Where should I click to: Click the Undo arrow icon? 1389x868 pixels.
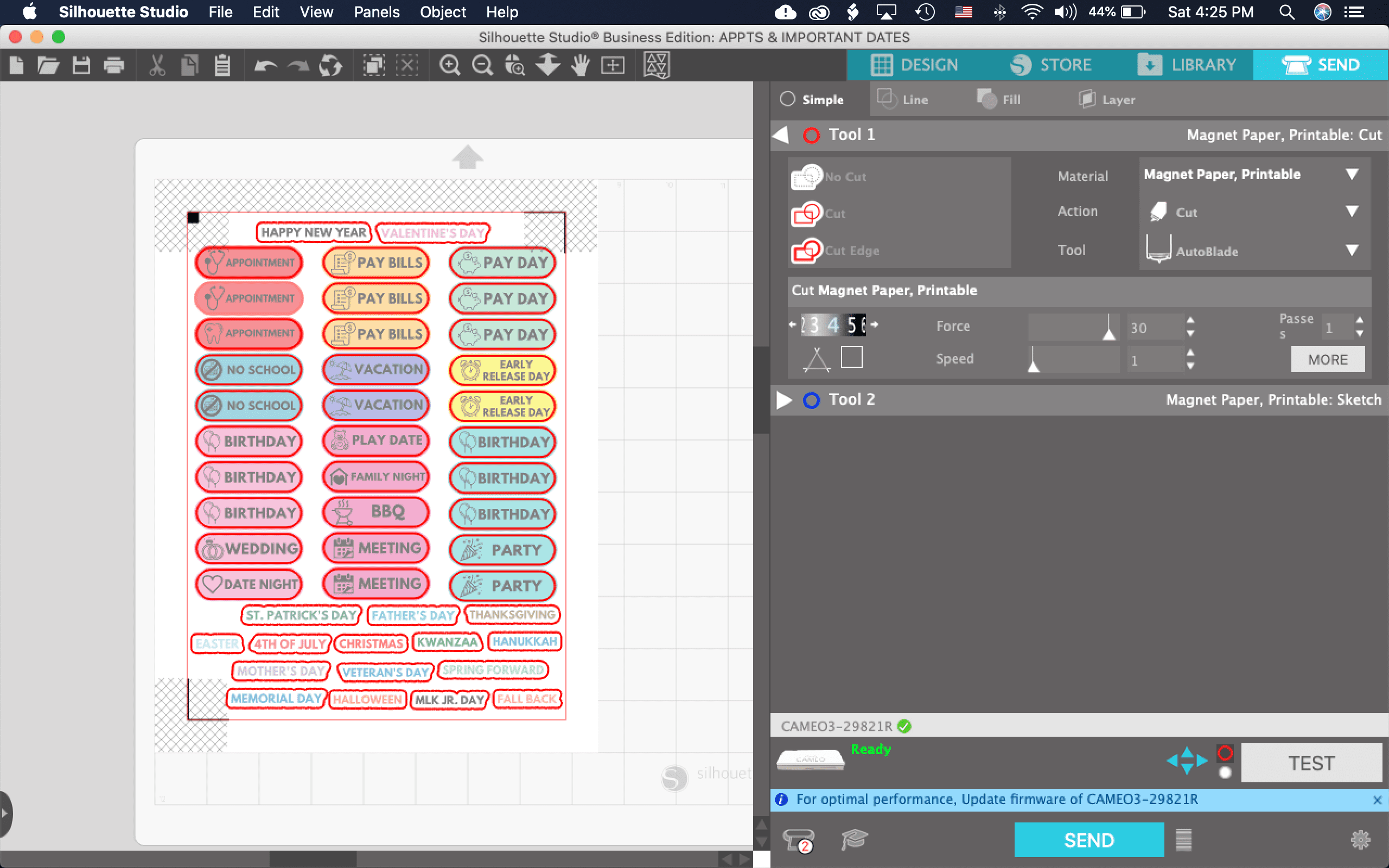(x=265, y=65)
